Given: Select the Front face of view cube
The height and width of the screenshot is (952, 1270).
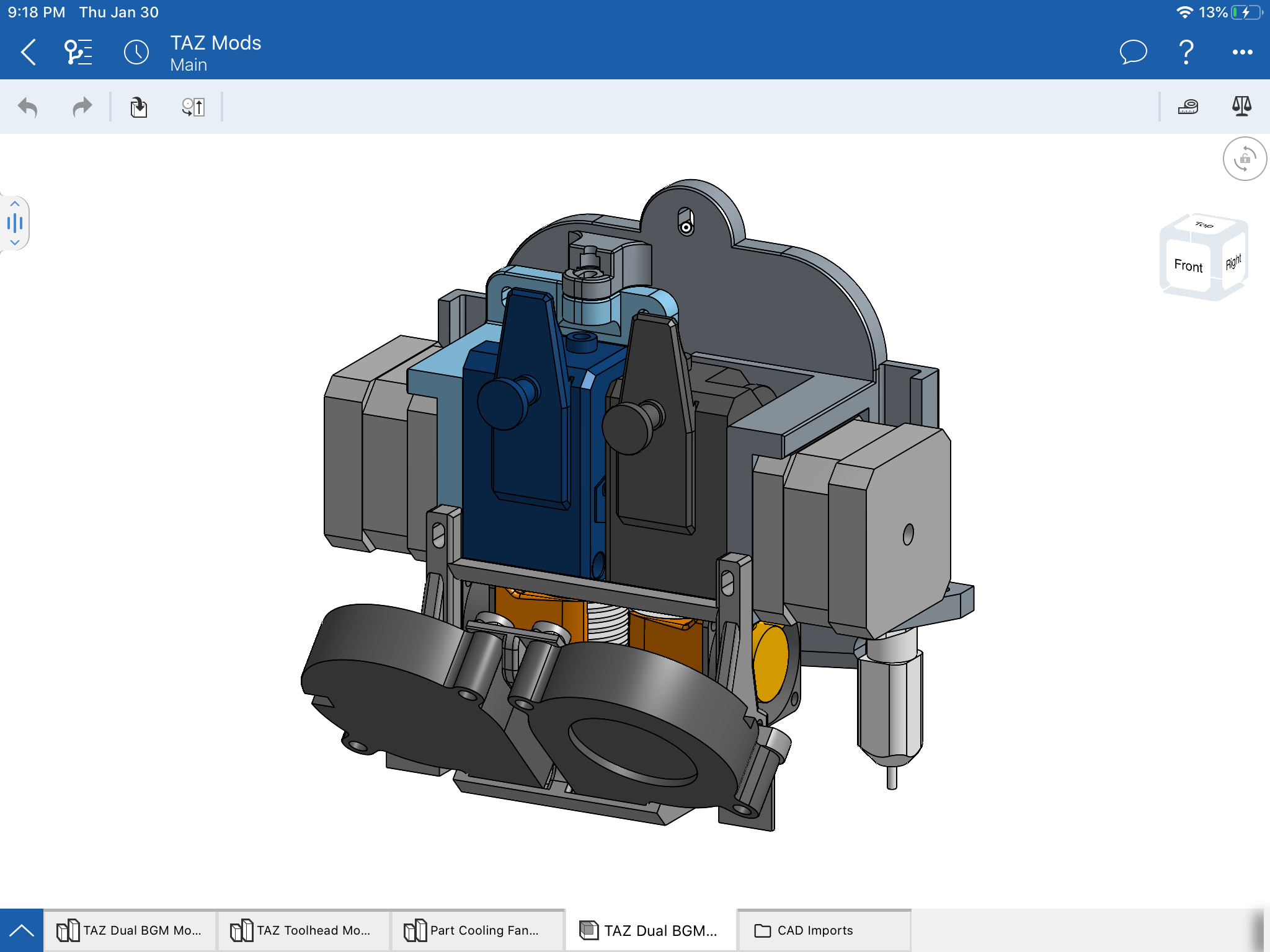Looking at the screenshot, I should pyautogui.click(x=1188, y=266).
